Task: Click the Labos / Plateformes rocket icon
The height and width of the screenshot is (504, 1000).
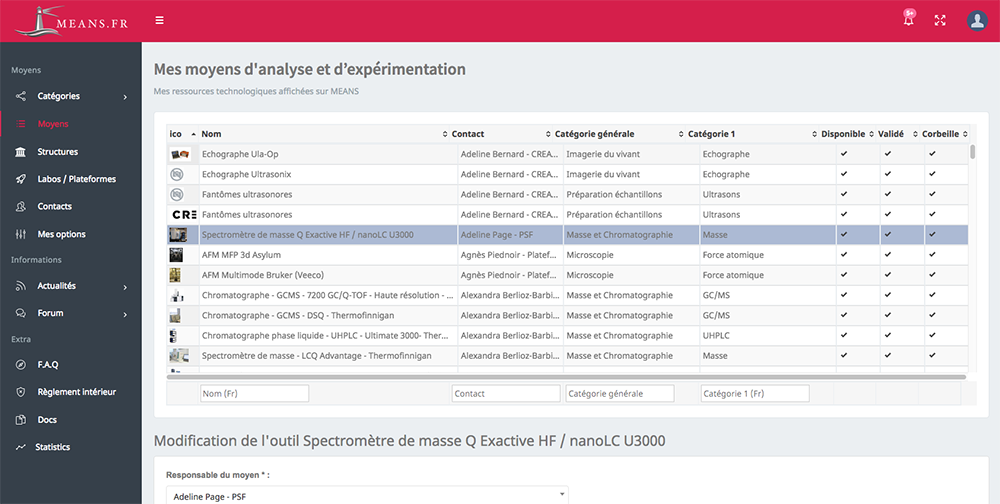Action: tap(21, 179)
